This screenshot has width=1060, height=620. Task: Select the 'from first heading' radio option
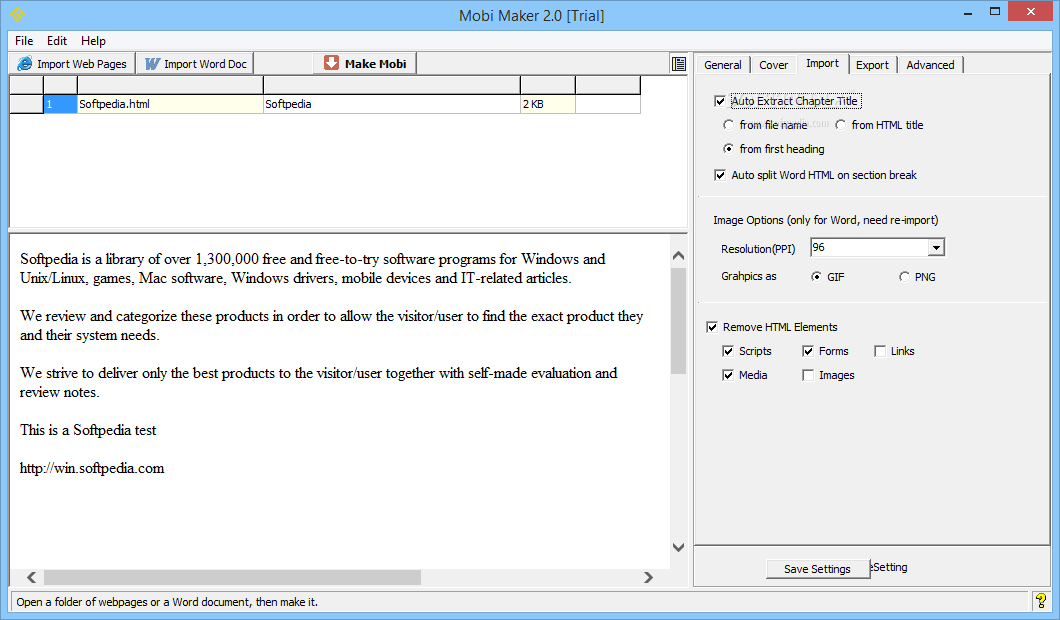[x=728, y=149]
